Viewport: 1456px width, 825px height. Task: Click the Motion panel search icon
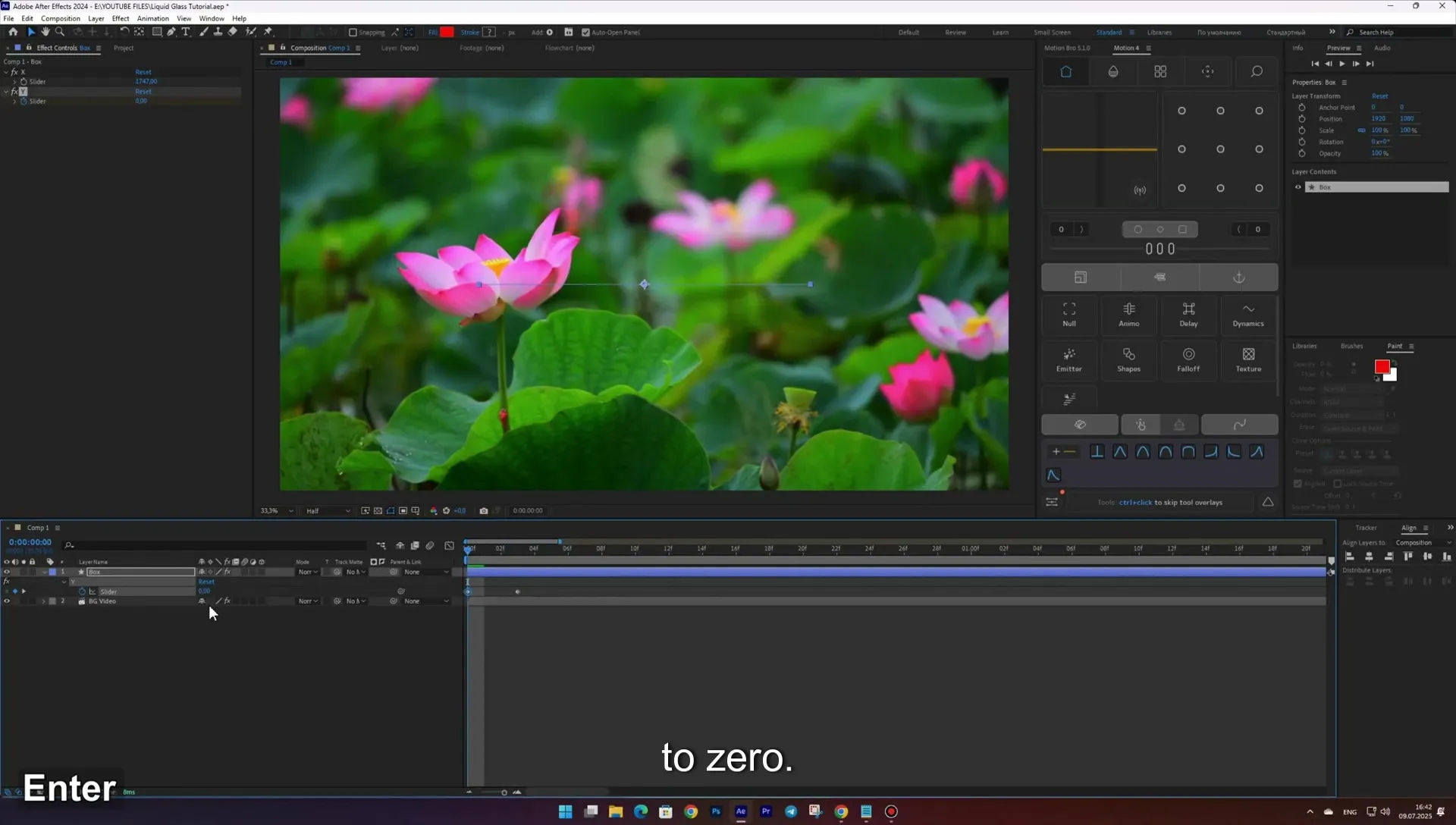(x=1257, y=71)
